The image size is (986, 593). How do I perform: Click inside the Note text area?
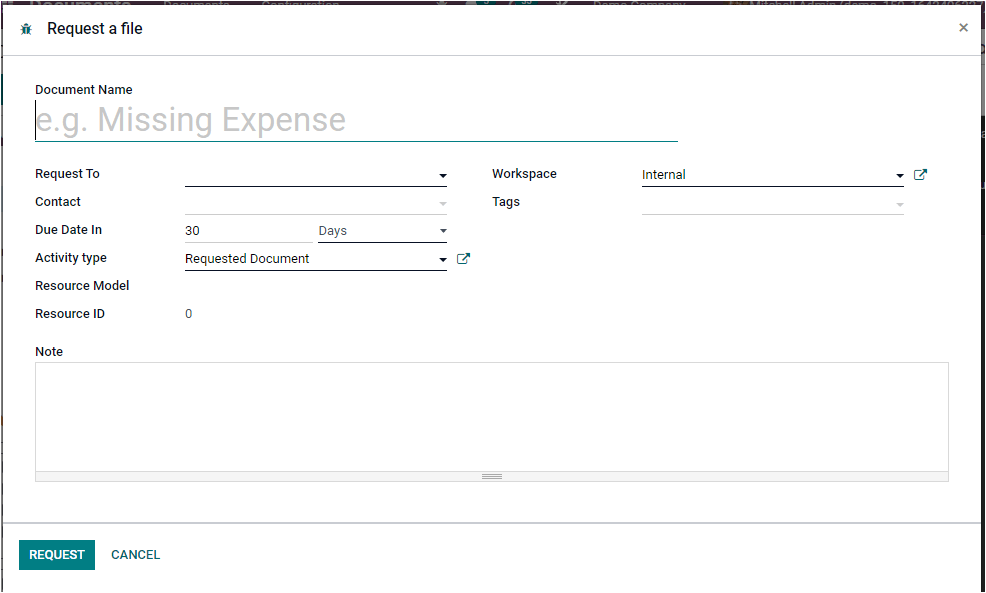click(492, 417)
